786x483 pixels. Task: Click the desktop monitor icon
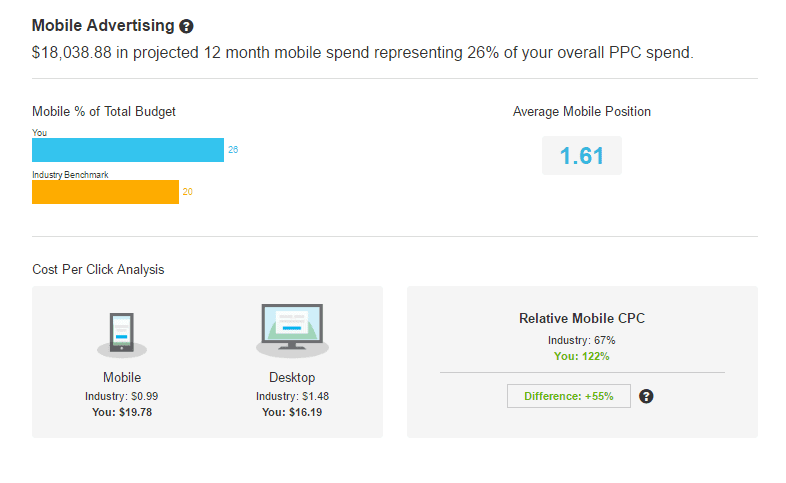[292, 330]
